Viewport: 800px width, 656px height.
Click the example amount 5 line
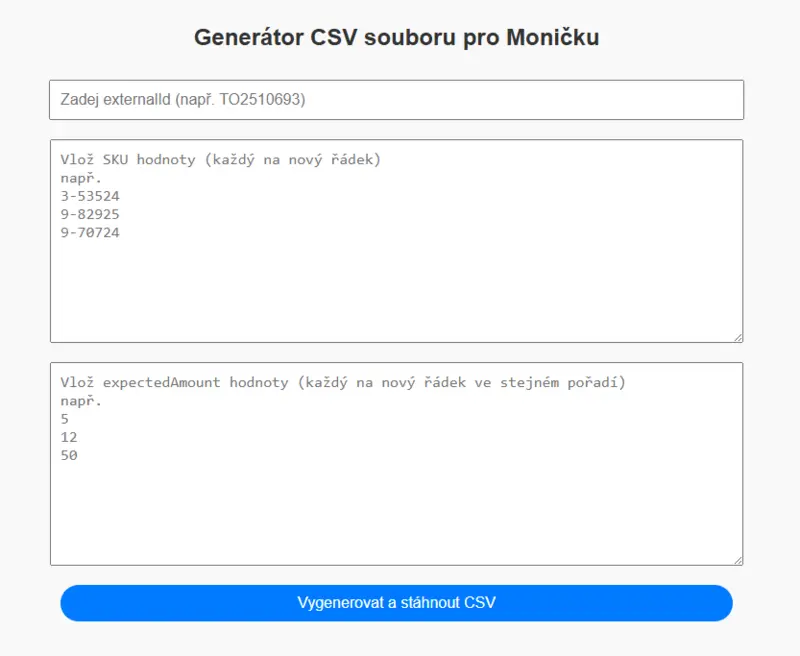[x=65, y=419]
